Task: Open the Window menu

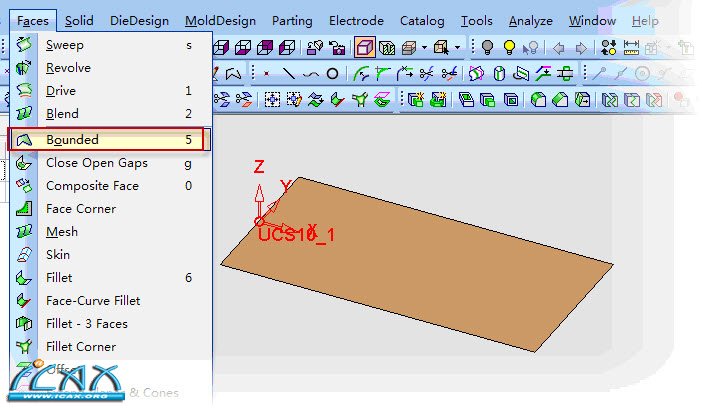Action: (592, 21)
